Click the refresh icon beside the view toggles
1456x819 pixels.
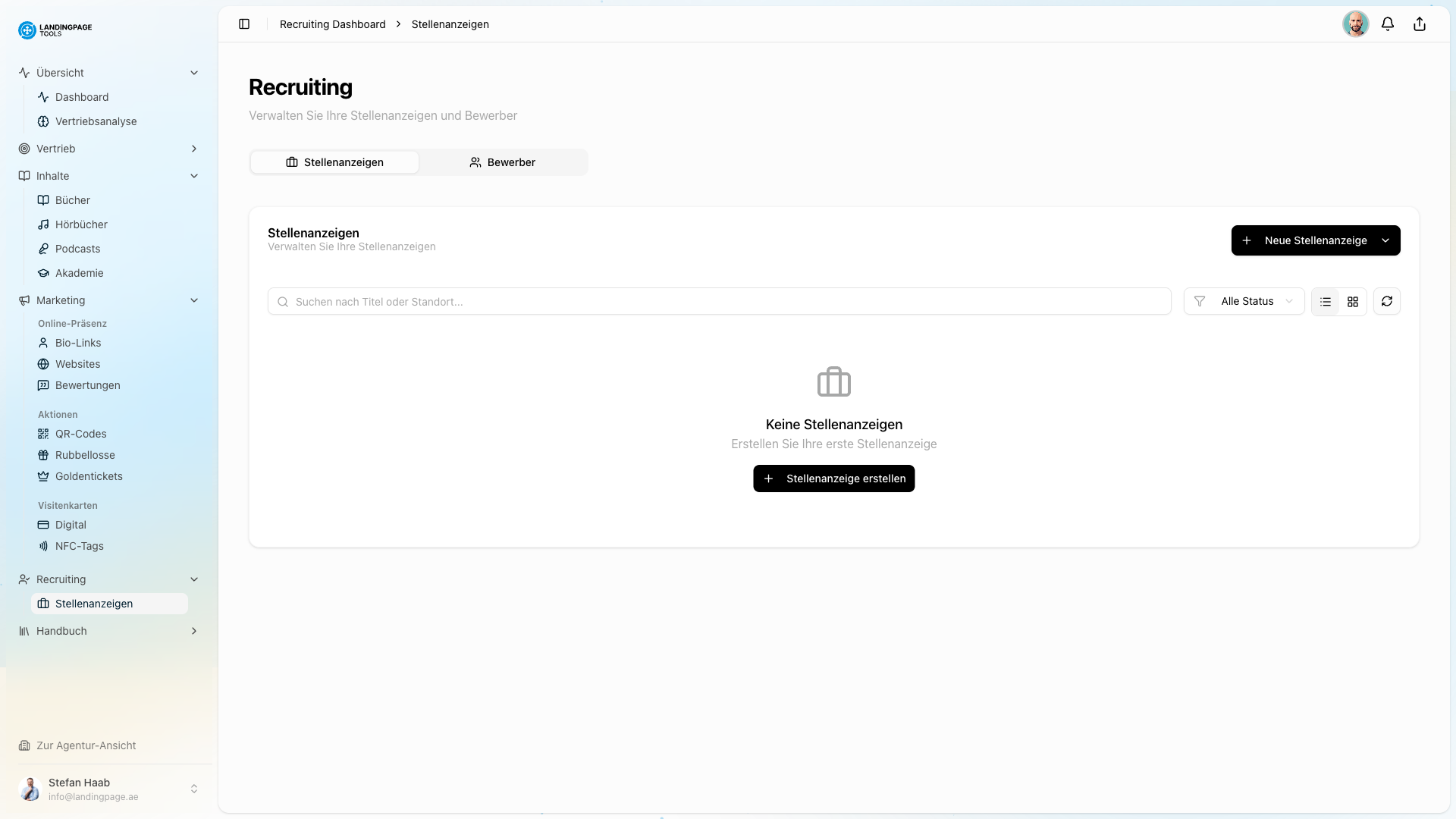1387,301
